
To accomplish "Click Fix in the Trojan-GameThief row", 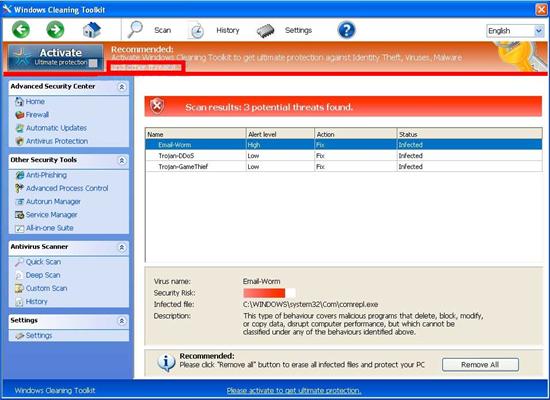I will click(320, 166).
